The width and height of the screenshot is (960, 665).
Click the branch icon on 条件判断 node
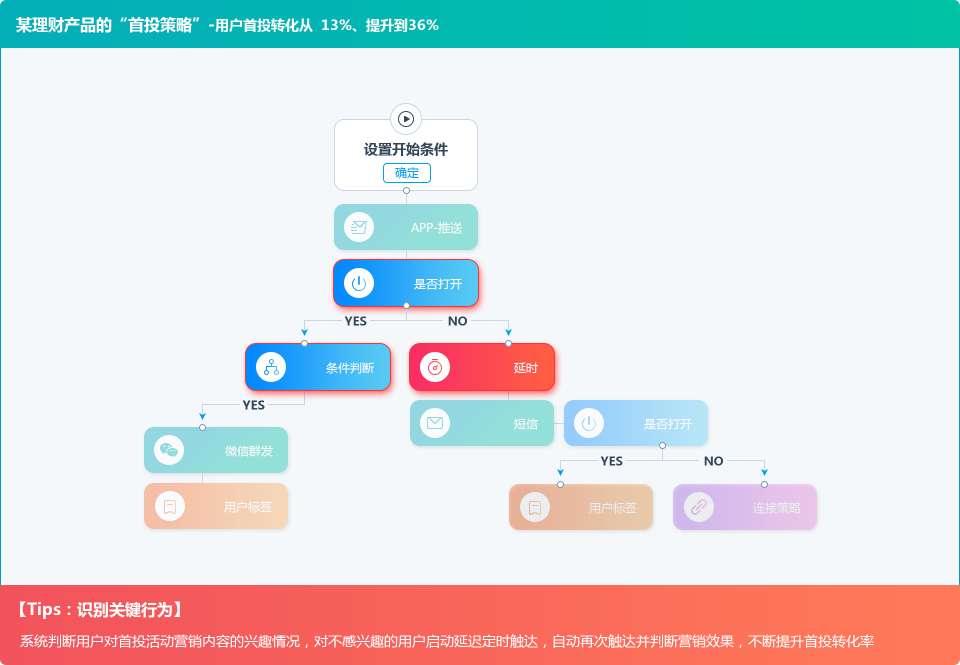click(271, 367)
